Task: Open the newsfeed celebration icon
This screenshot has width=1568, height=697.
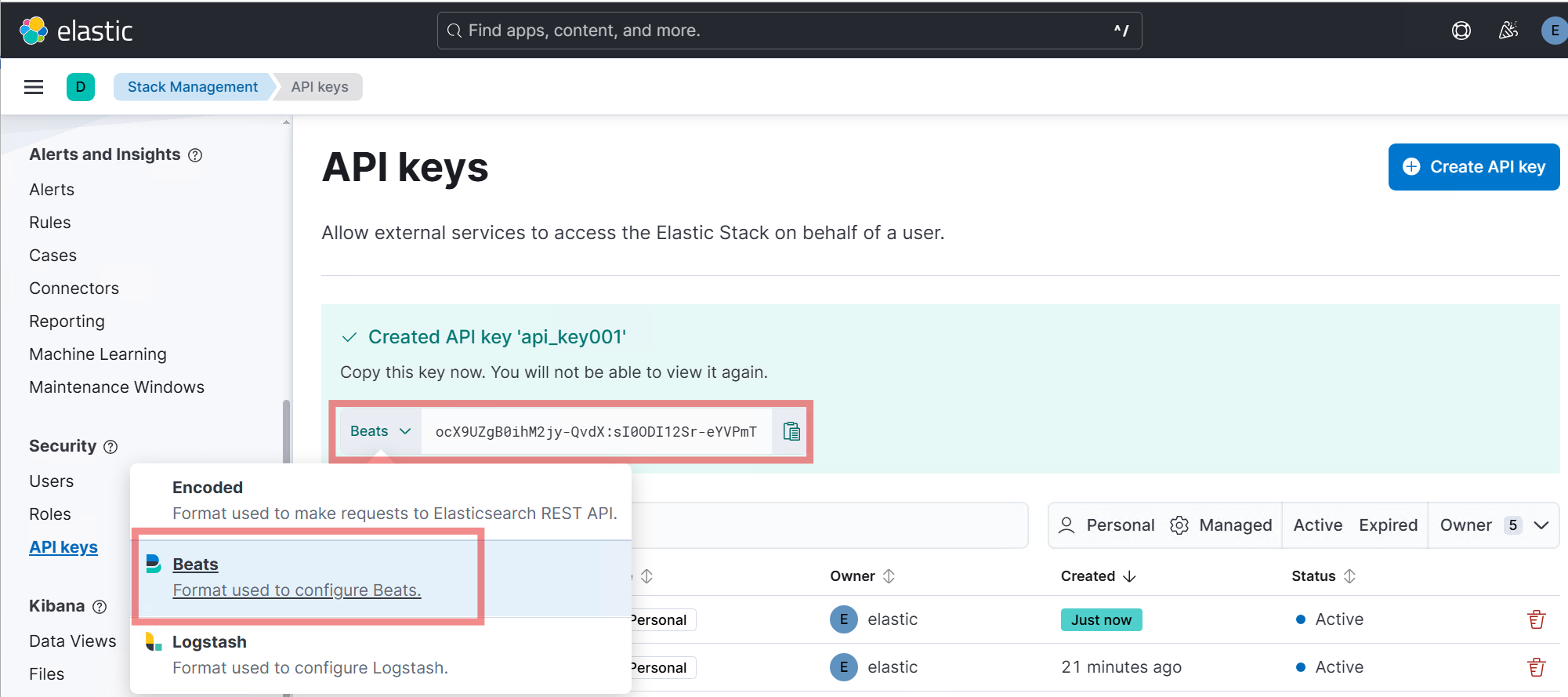Action: (x=1508, y=31)
